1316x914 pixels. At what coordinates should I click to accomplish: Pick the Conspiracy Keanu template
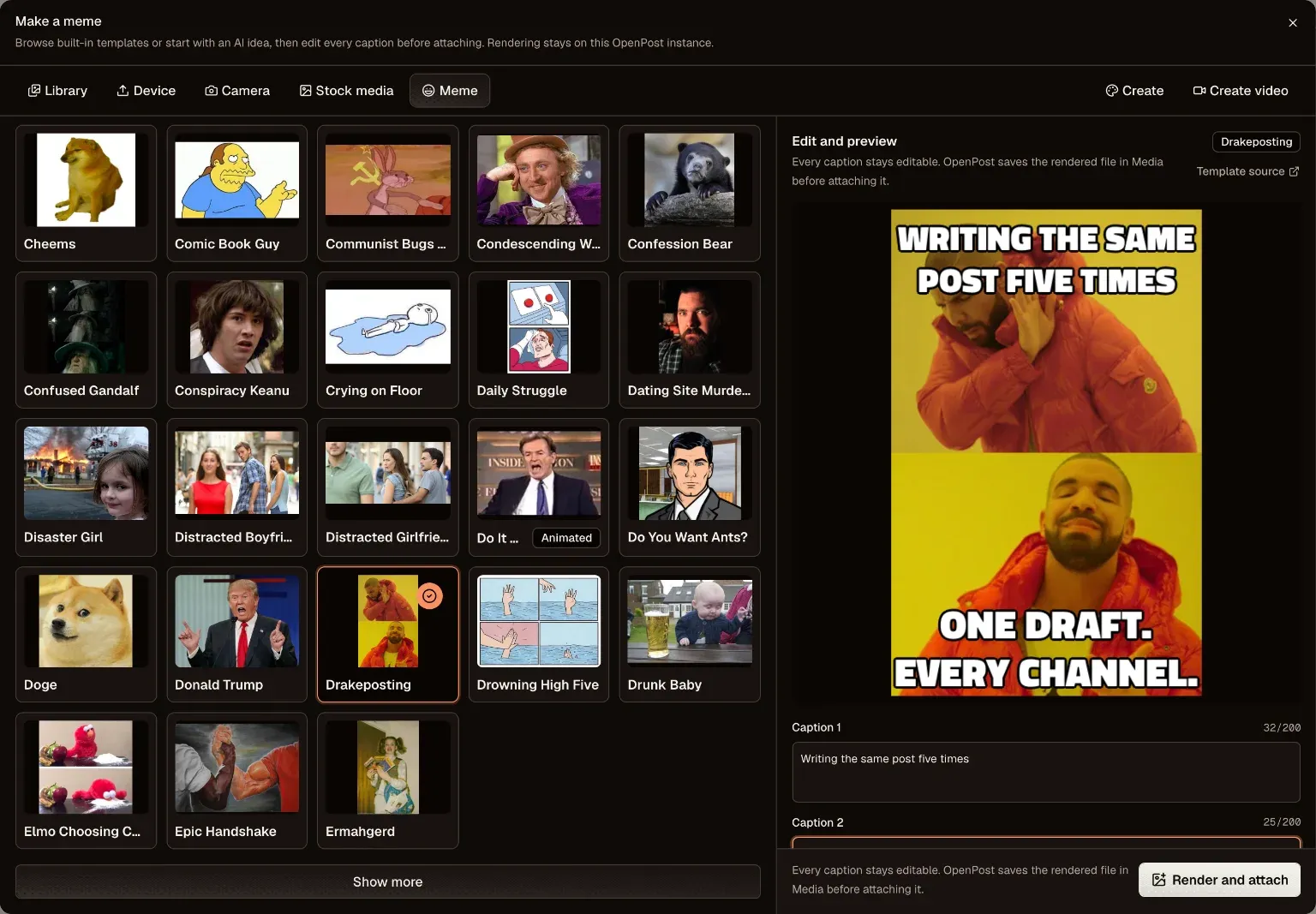pyautogui.click(x=236, y=339)
